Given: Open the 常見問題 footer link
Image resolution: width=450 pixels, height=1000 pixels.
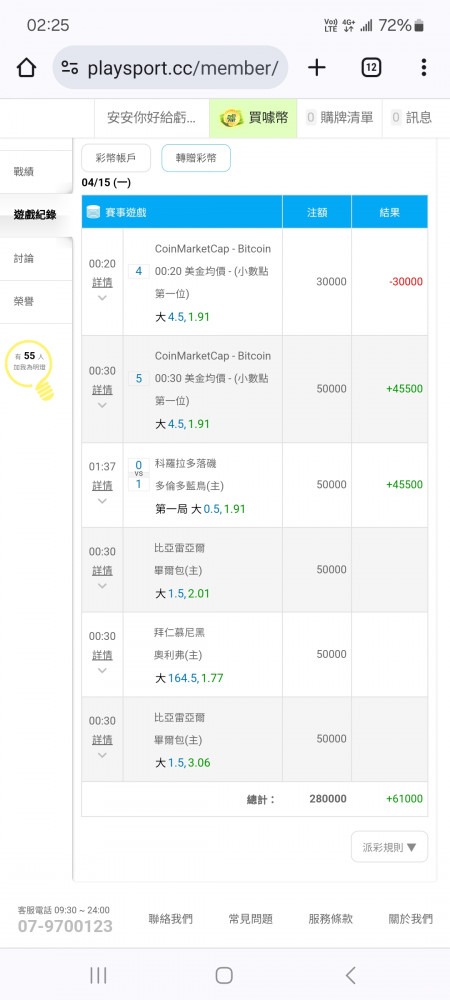Looking at the screenshot, I should click(250, 919).
